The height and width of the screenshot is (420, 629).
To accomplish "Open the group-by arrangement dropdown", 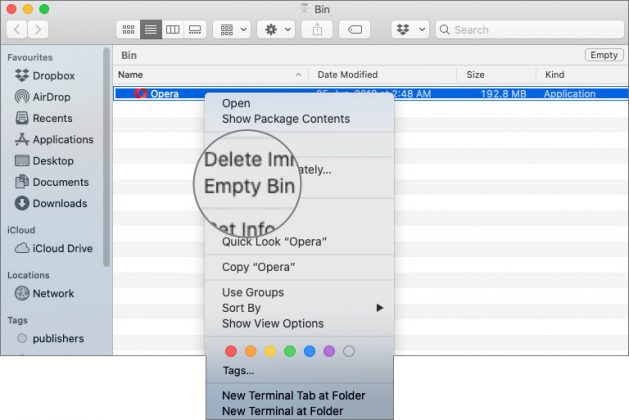I will [x=232, y=30].
